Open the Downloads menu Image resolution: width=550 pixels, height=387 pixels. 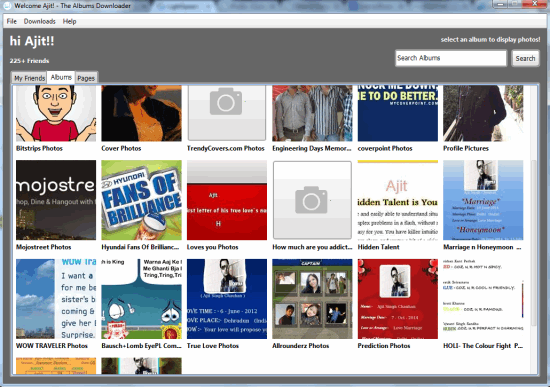40,21
